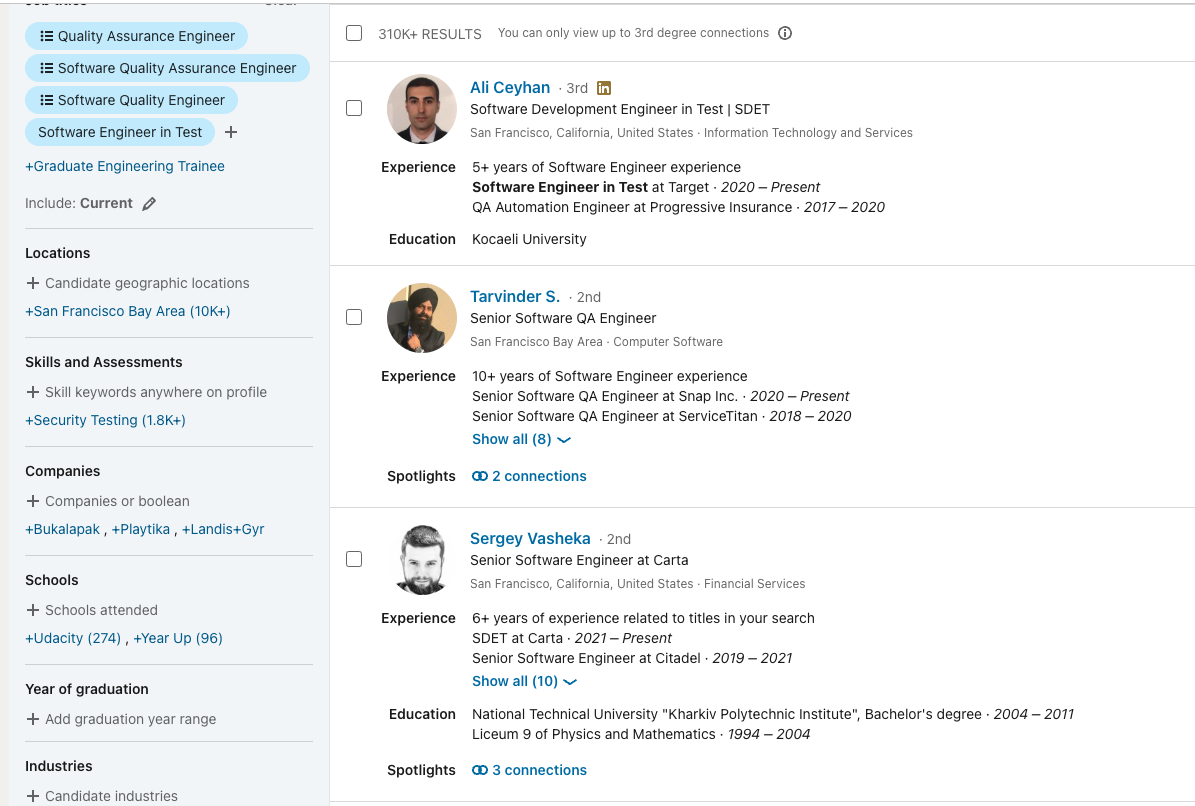This screenshot has width=1195, height=806.
Task: Click the Software Quality Assurance Engineer chip
Action: point(167,68)
